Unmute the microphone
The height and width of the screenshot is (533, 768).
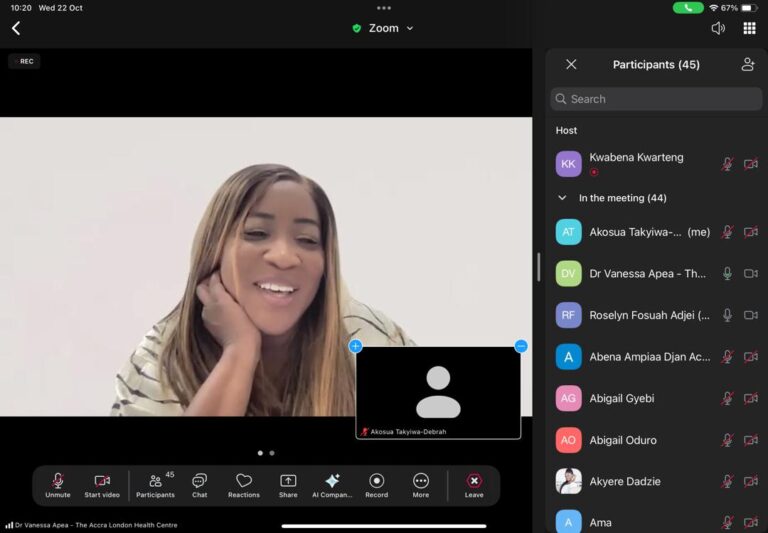click(x=58, y=485)
